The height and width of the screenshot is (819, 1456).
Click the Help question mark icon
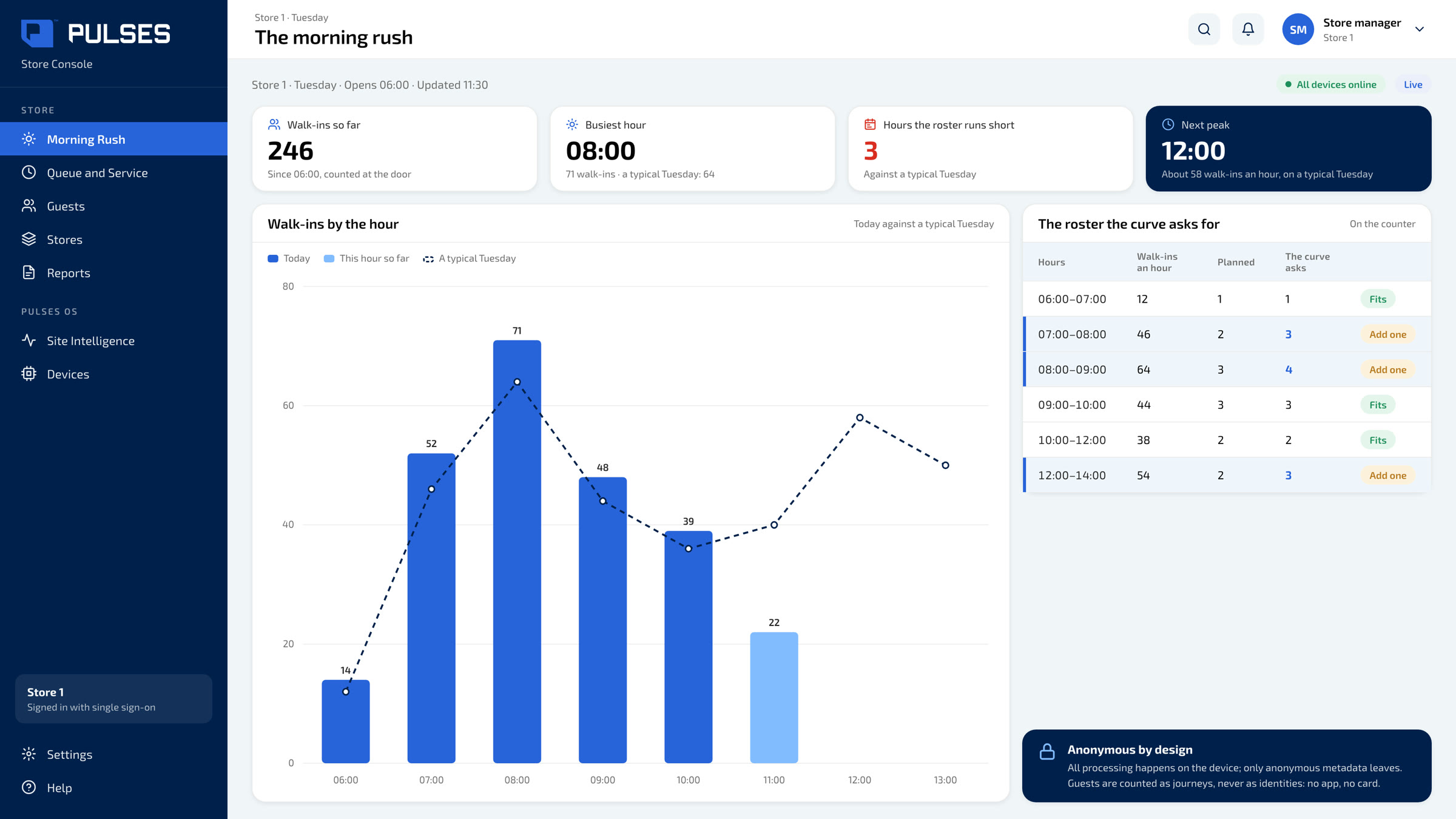point(29,787)
